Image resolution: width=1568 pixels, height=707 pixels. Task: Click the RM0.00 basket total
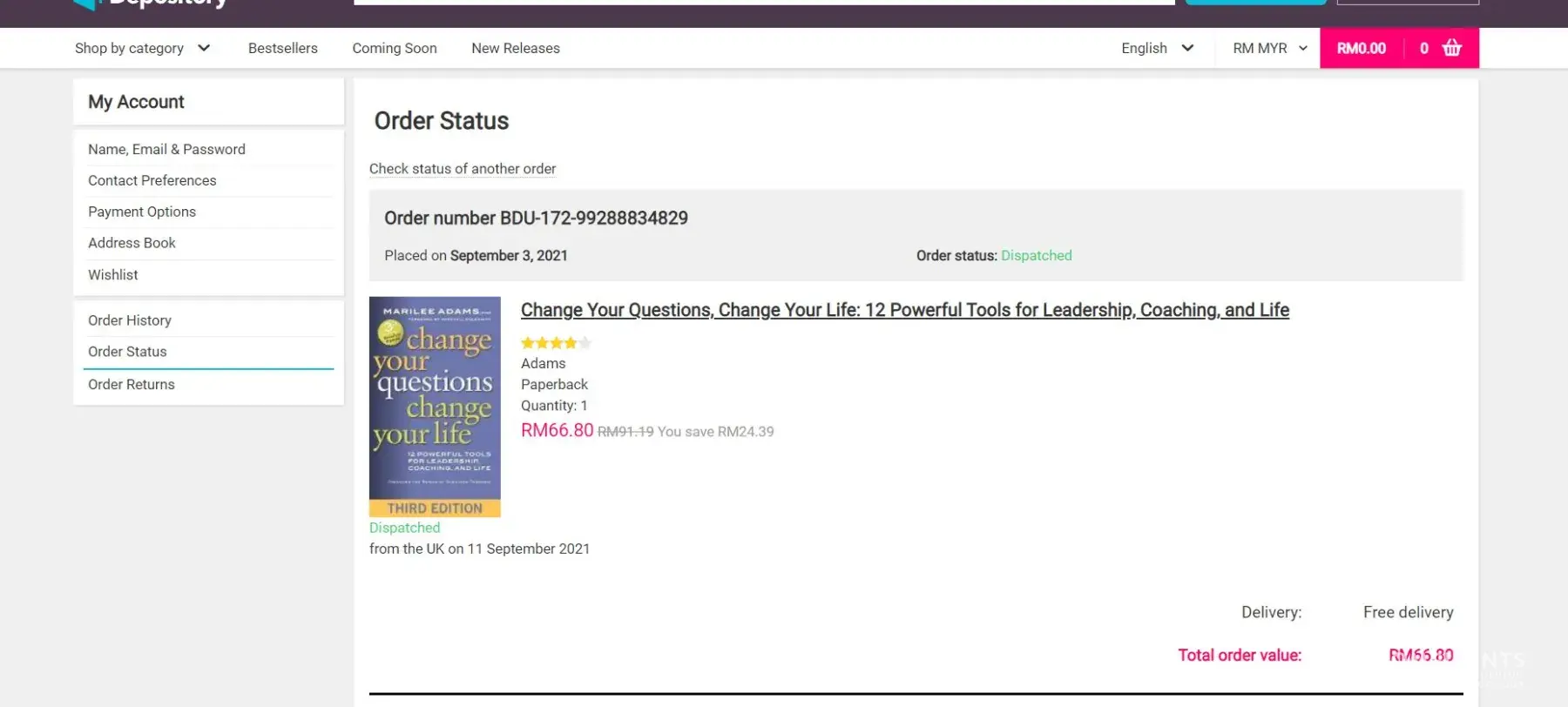[x=1361, y=48]
